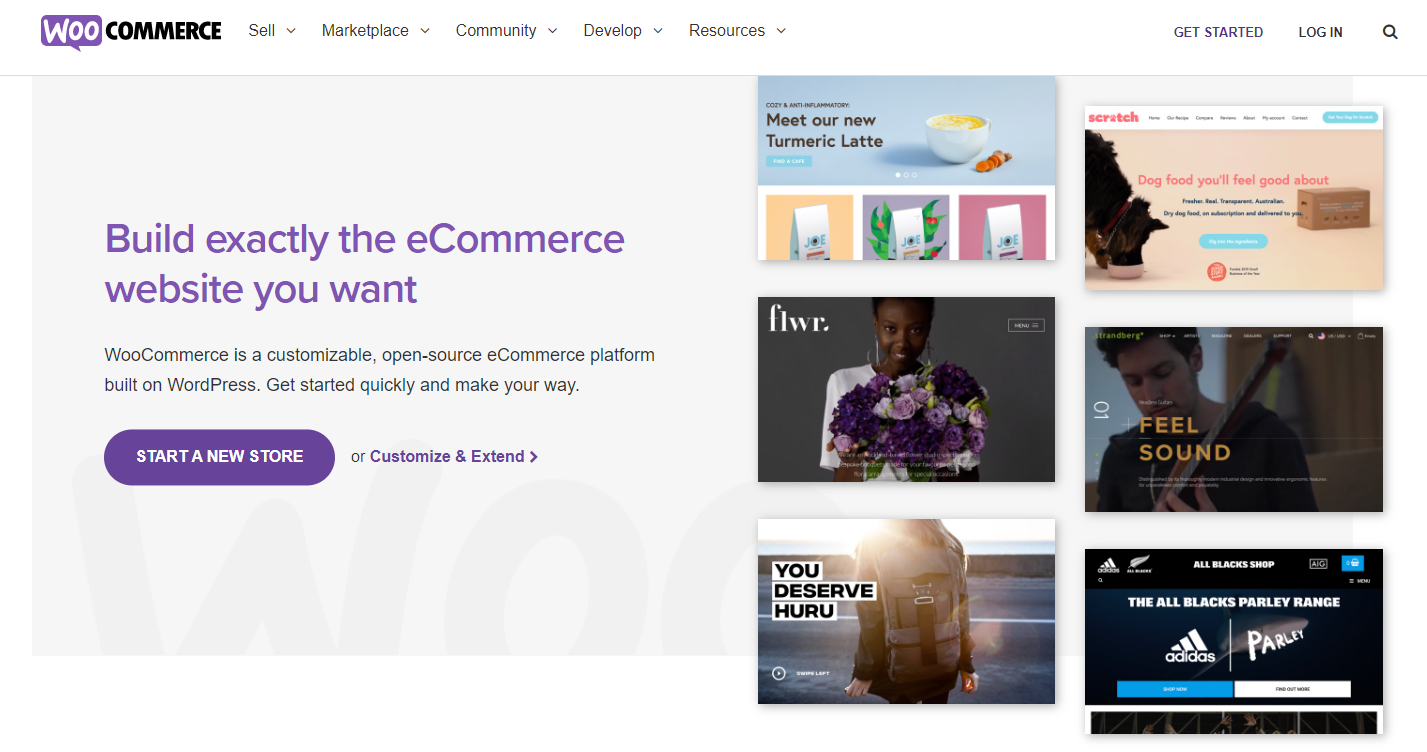This screenshot has height=752, width=1427.
Task: Click the START A NEW STORE button
Action: pos(219,457)
